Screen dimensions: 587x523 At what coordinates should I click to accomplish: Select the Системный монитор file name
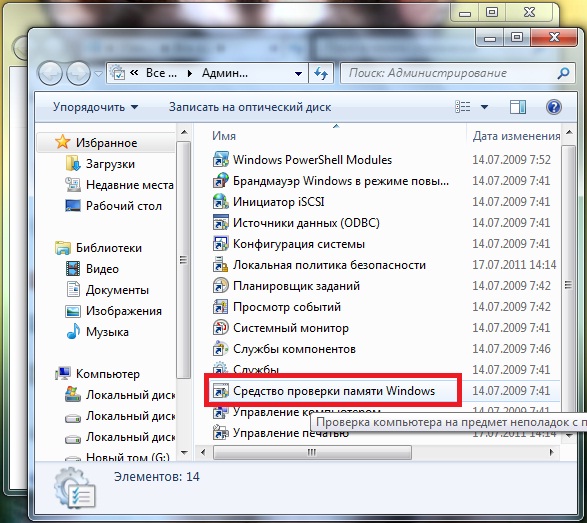[291, 328]
